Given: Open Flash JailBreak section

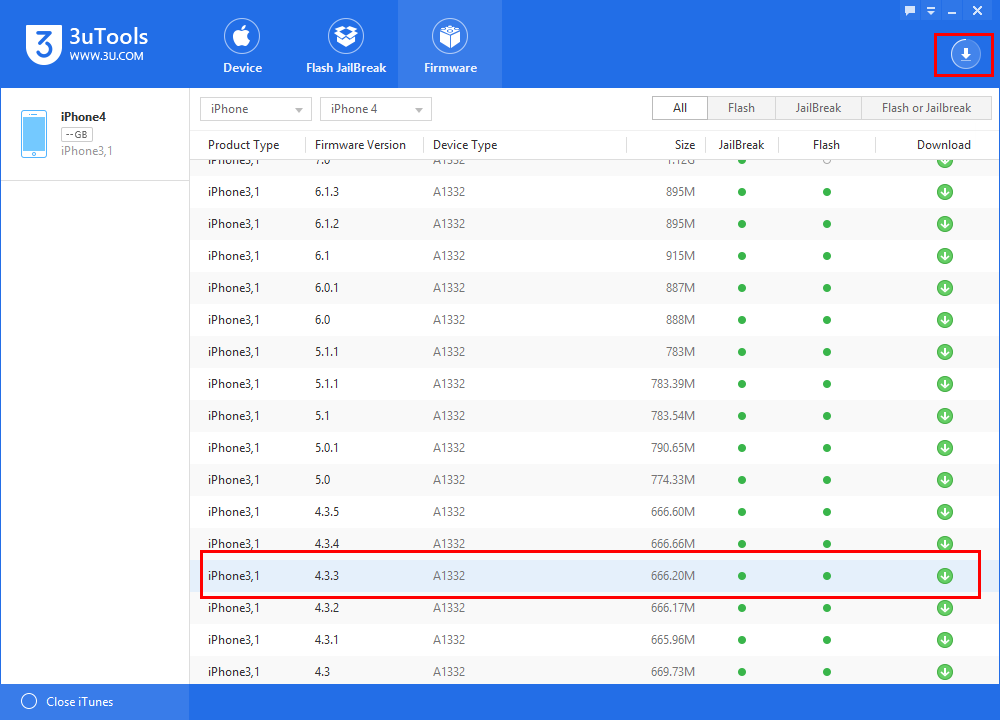Looking at the screenshot, I should [x=346, y=45].
